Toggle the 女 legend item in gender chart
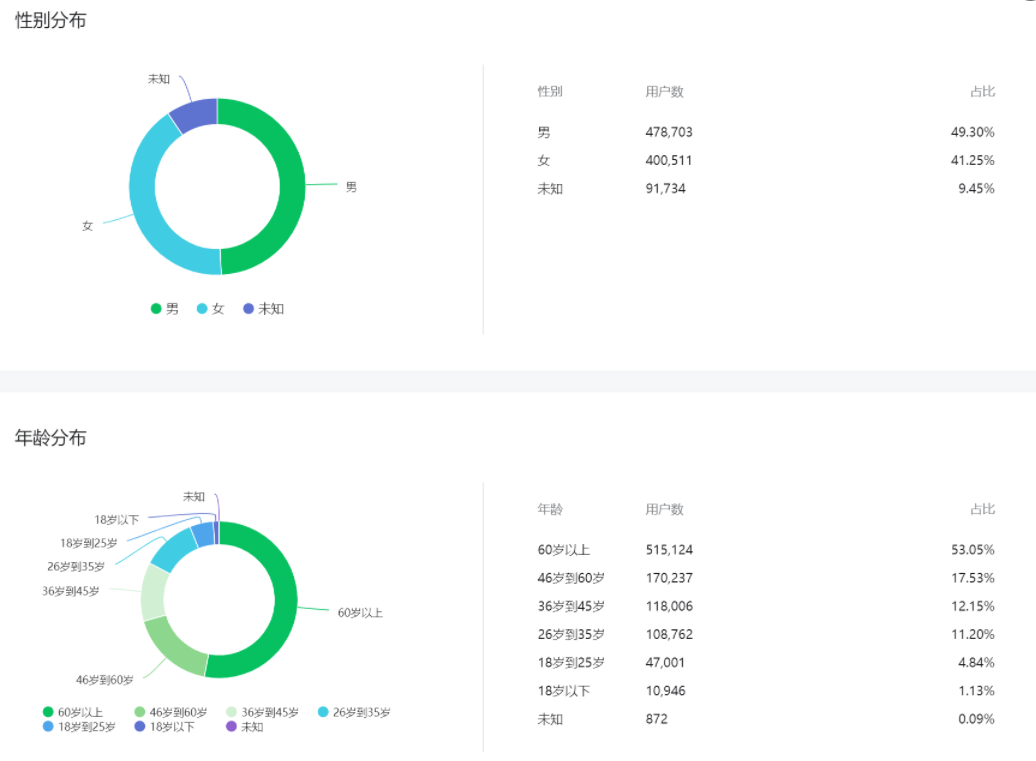This screenshot has height=761, width=1036. pos(211,309)
